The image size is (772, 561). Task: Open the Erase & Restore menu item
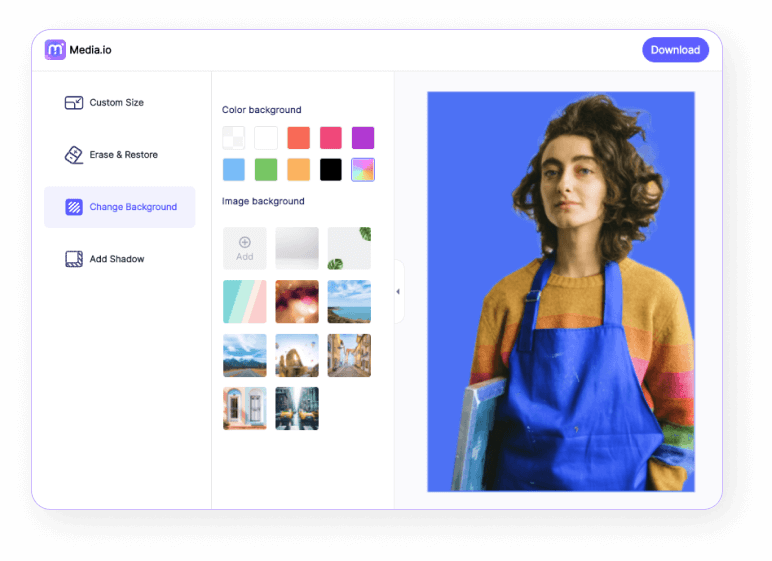123,155
